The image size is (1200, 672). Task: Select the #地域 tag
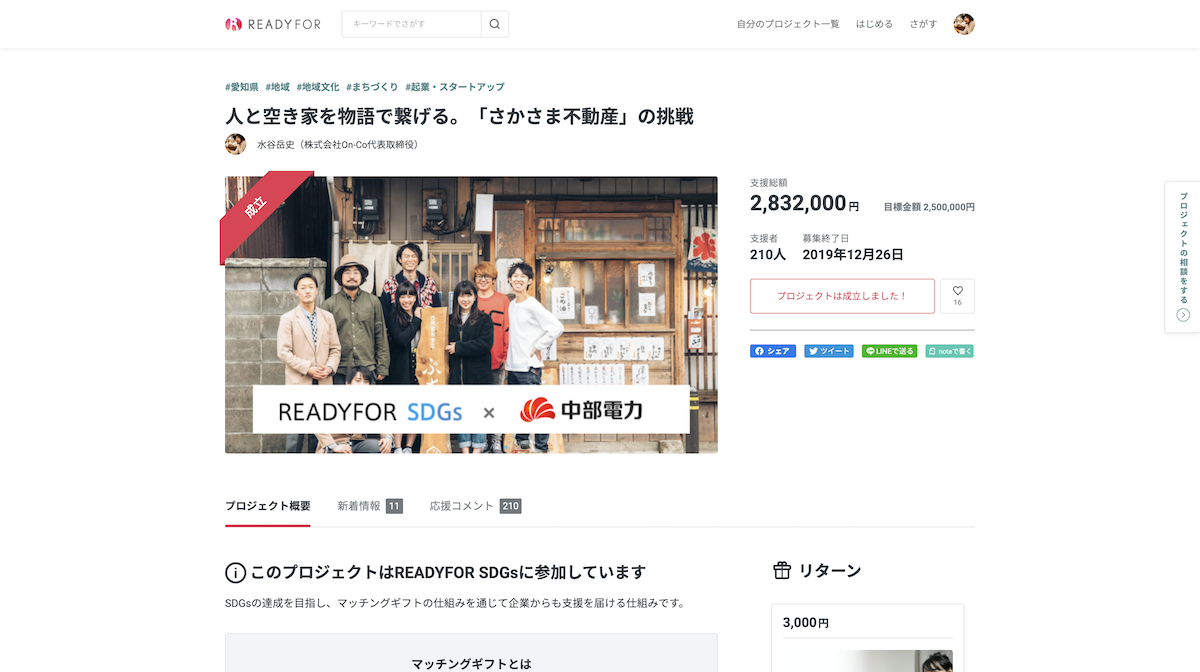tap(277, 87)
